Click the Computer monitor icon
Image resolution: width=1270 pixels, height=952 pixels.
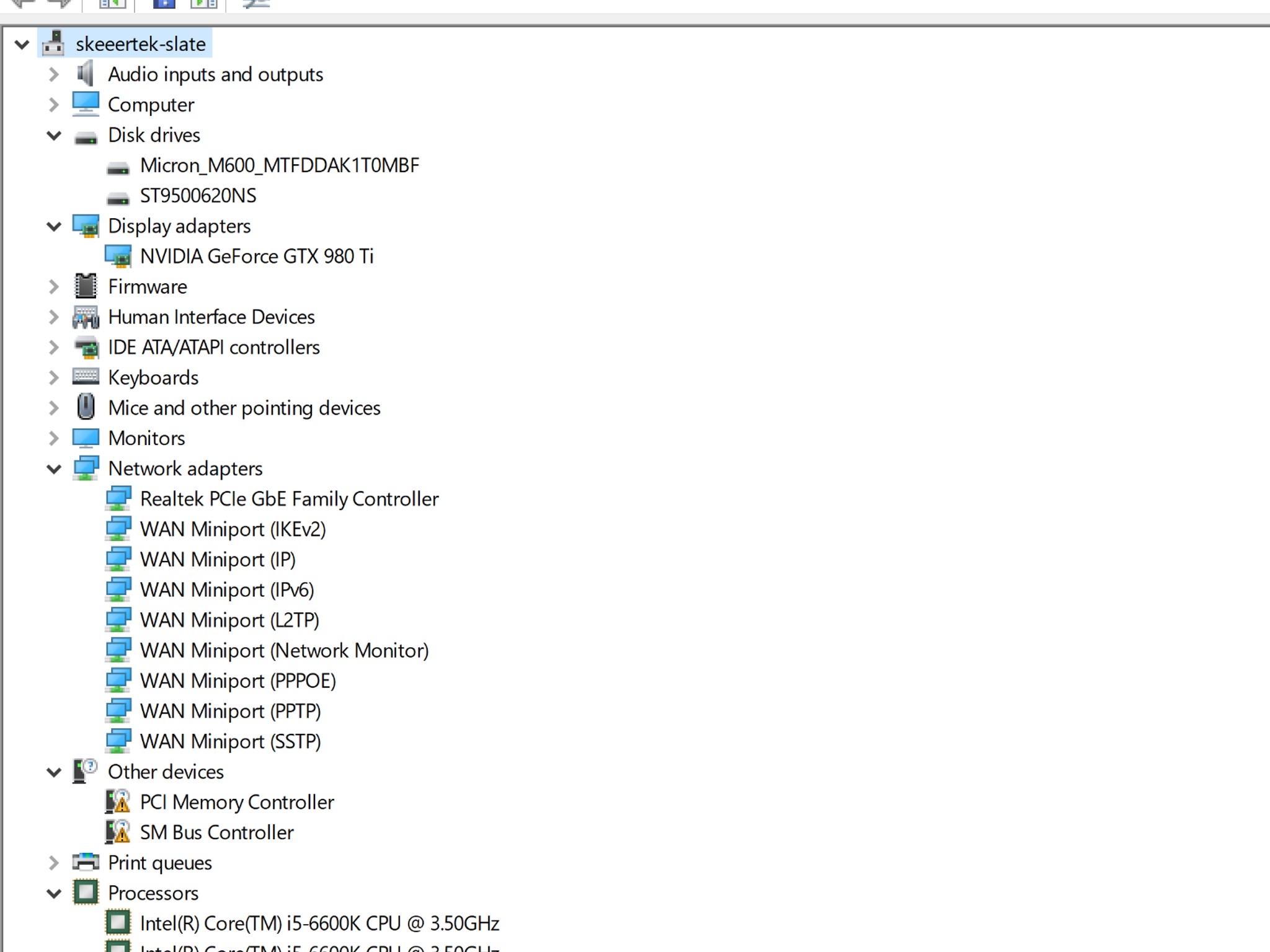tap(86, 104)
